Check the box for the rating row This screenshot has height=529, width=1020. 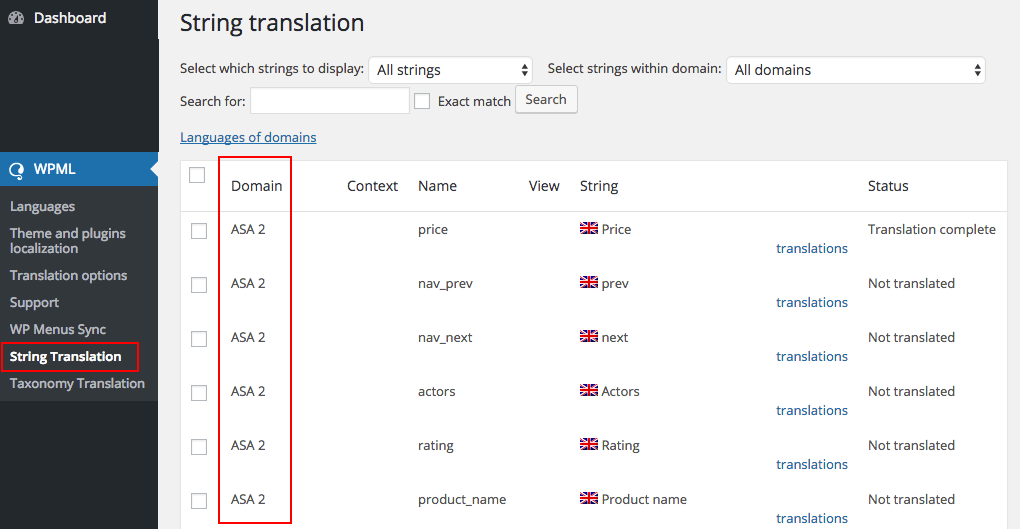pos(199,447)
